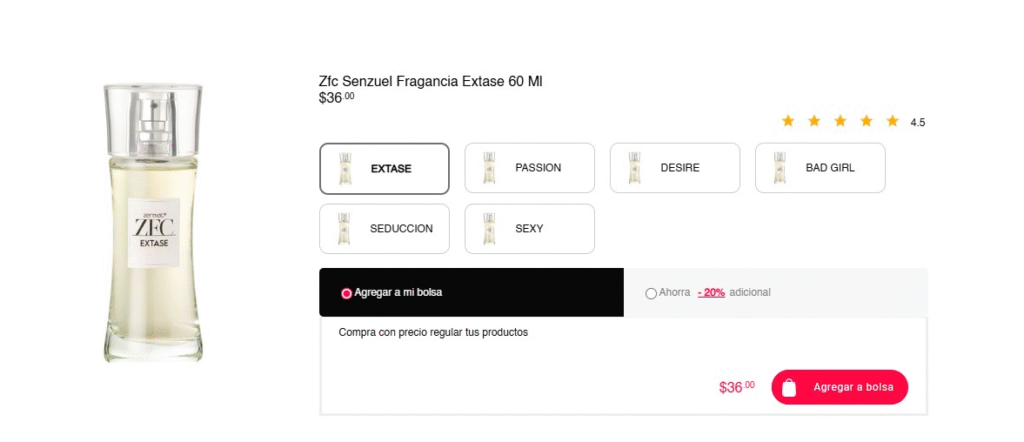Select the Ahorra -20% adicional radio button
This screenshot has height=442, width=1024.
(x=651, y=293)
